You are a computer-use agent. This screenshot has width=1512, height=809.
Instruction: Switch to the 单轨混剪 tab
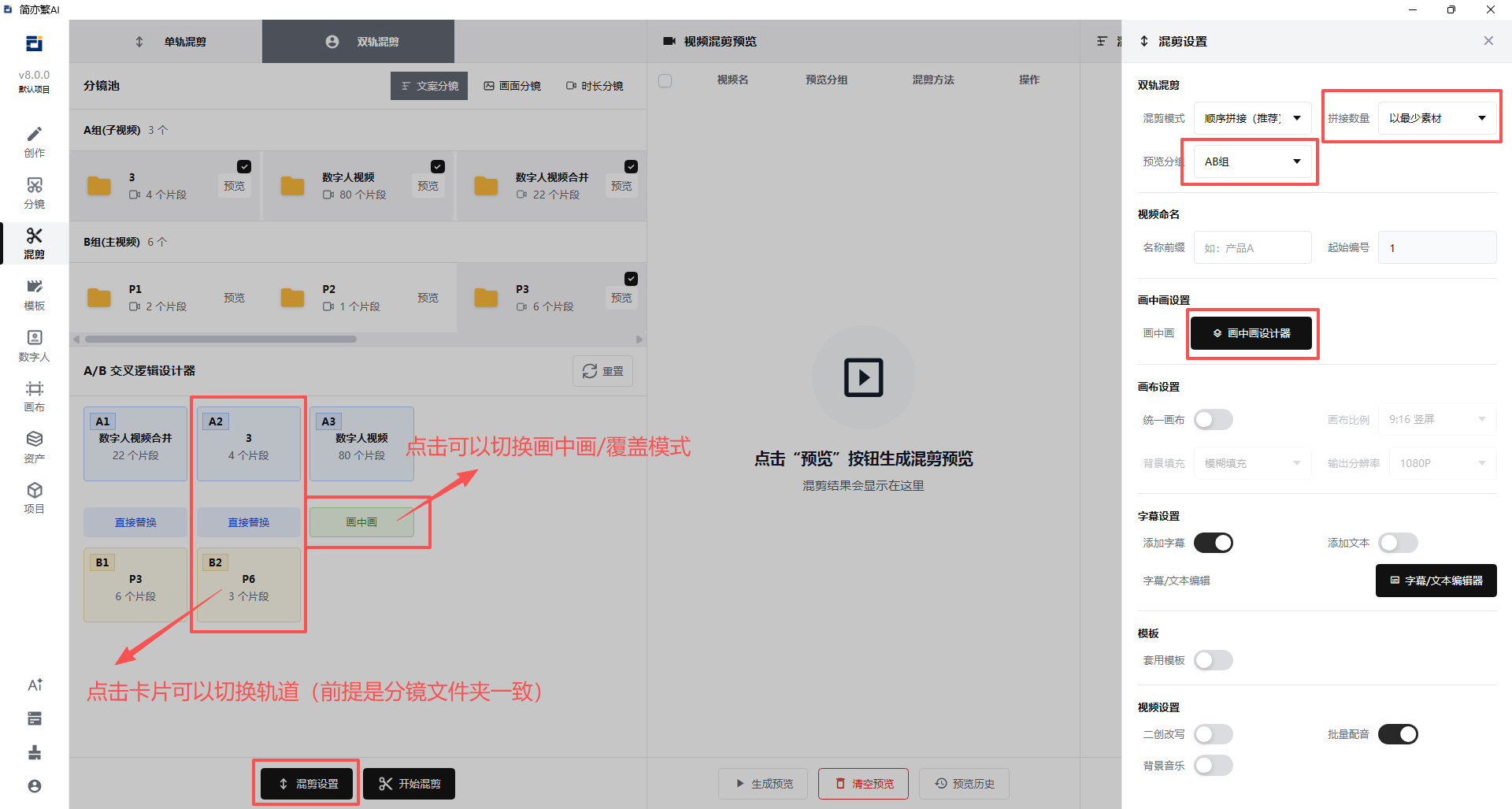coord(165,41)
